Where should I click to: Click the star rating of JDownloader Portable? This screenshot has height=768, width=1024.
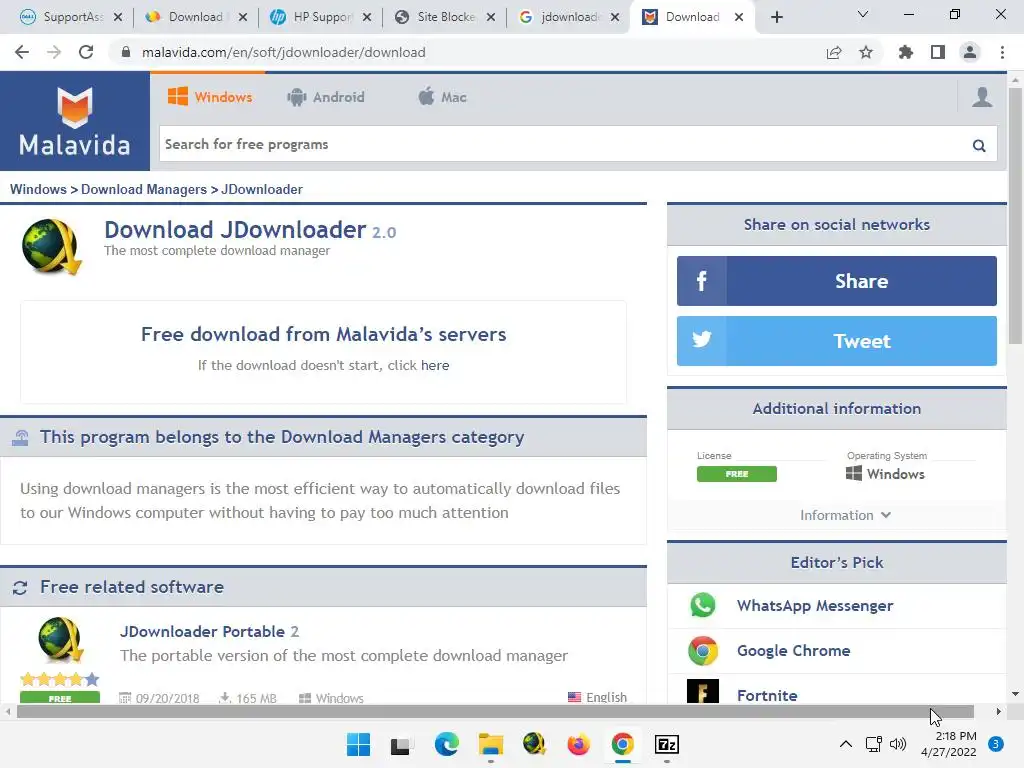point(60,679)
